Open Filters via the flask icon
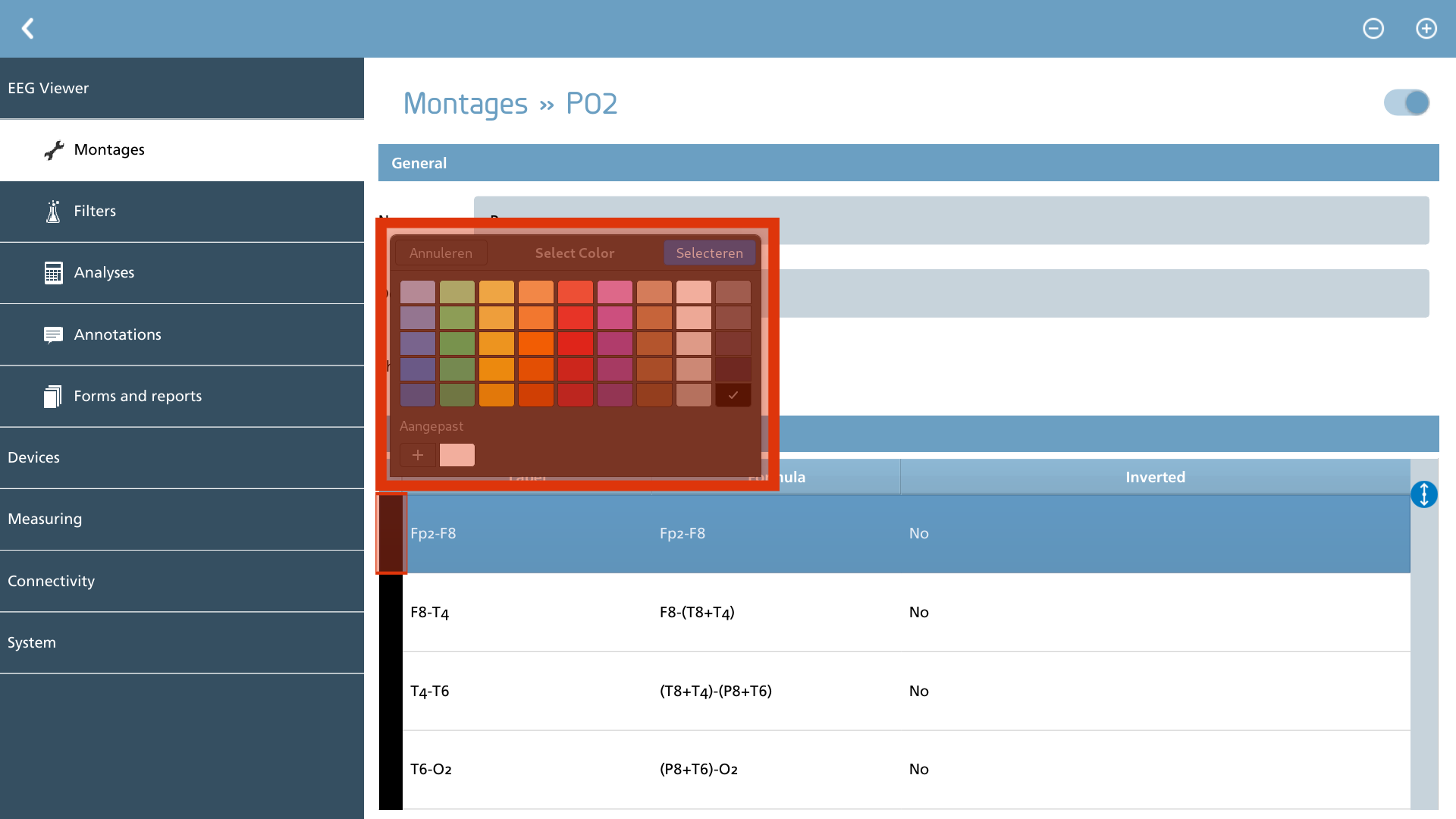The width and height of the screenshot is (1456, 819). pos(53,212)
